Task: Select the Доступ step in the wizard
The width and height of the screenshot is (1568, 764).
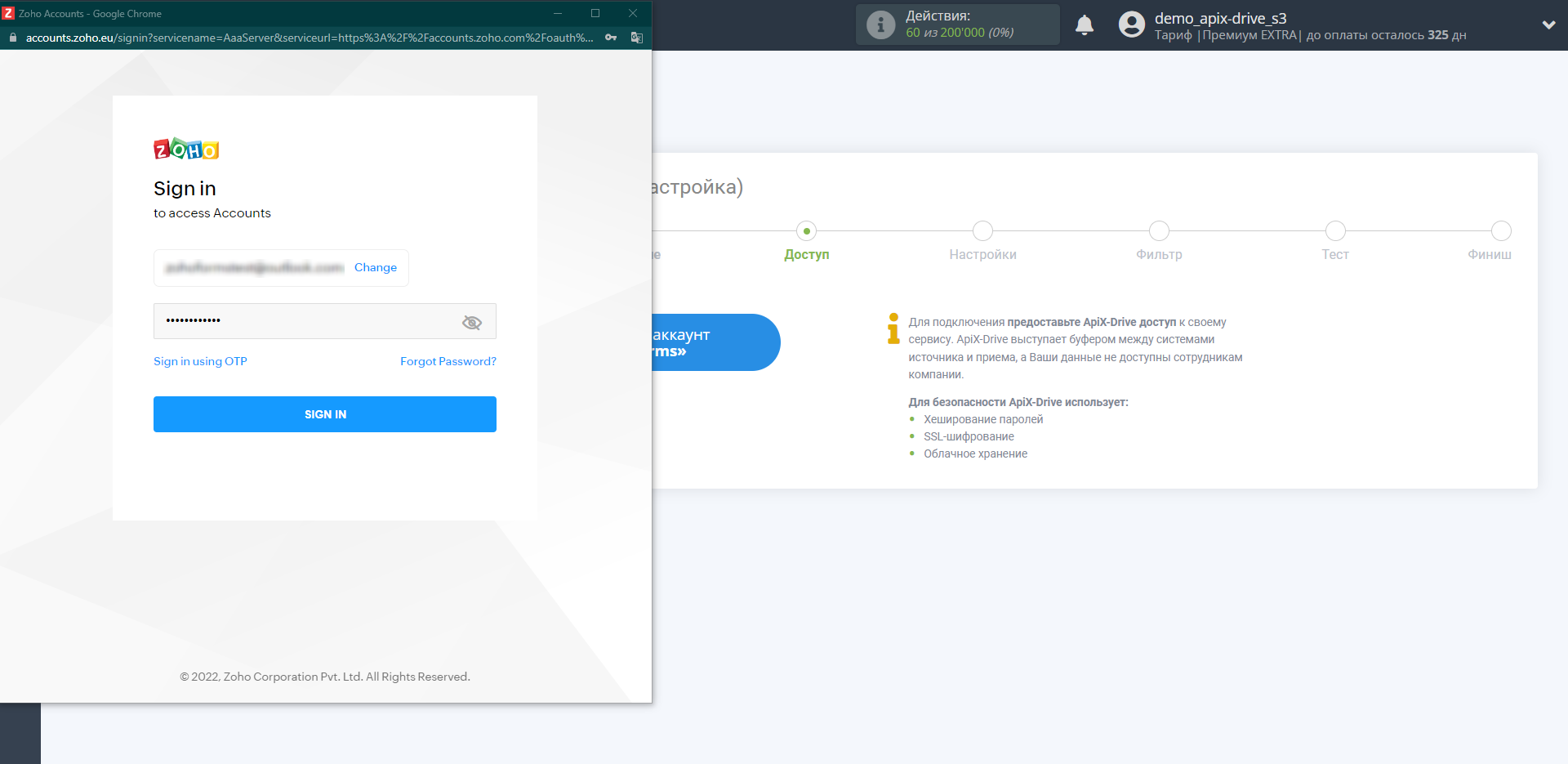Action: (807, 254)
